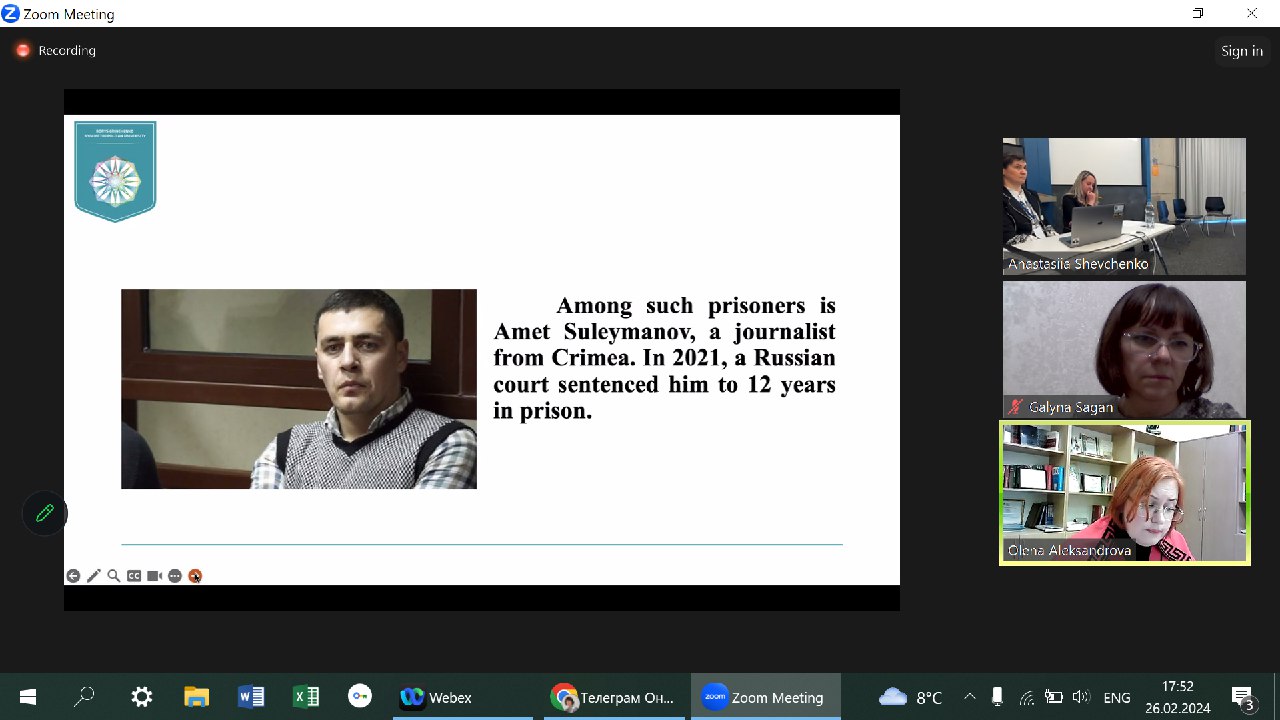Advance to next slide with orange arrow
Image resolution: width=1280 pixels, height=720 pixels.
click(x=195, y=576)
